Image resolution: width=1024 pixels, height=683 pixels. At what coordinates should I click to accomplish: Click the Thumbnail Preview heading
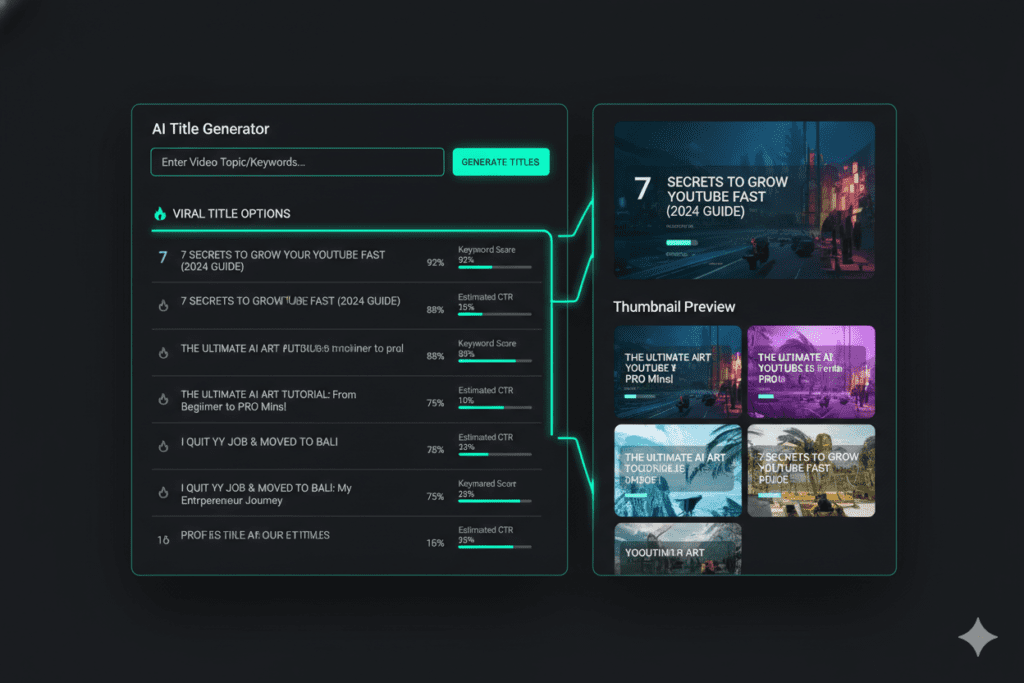[x=674, y=307]
